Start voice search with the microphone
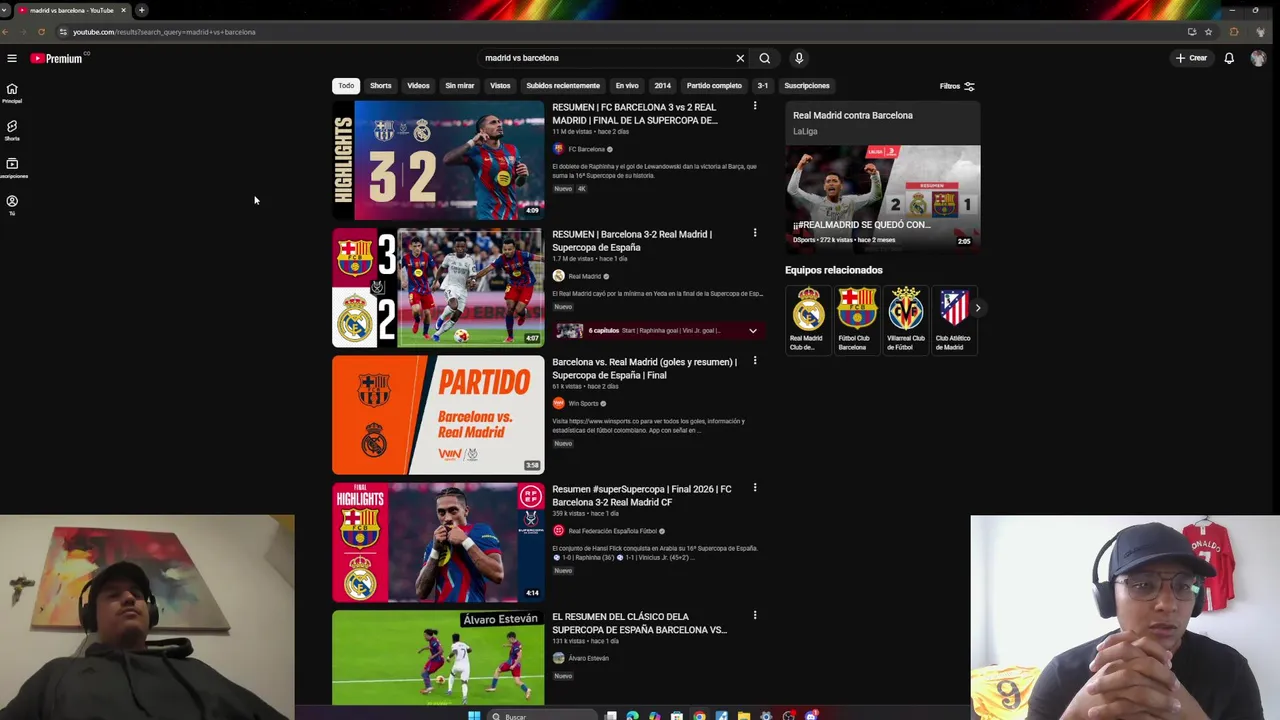The height and width of the screenshot is (720, 1280). [799, 58]
